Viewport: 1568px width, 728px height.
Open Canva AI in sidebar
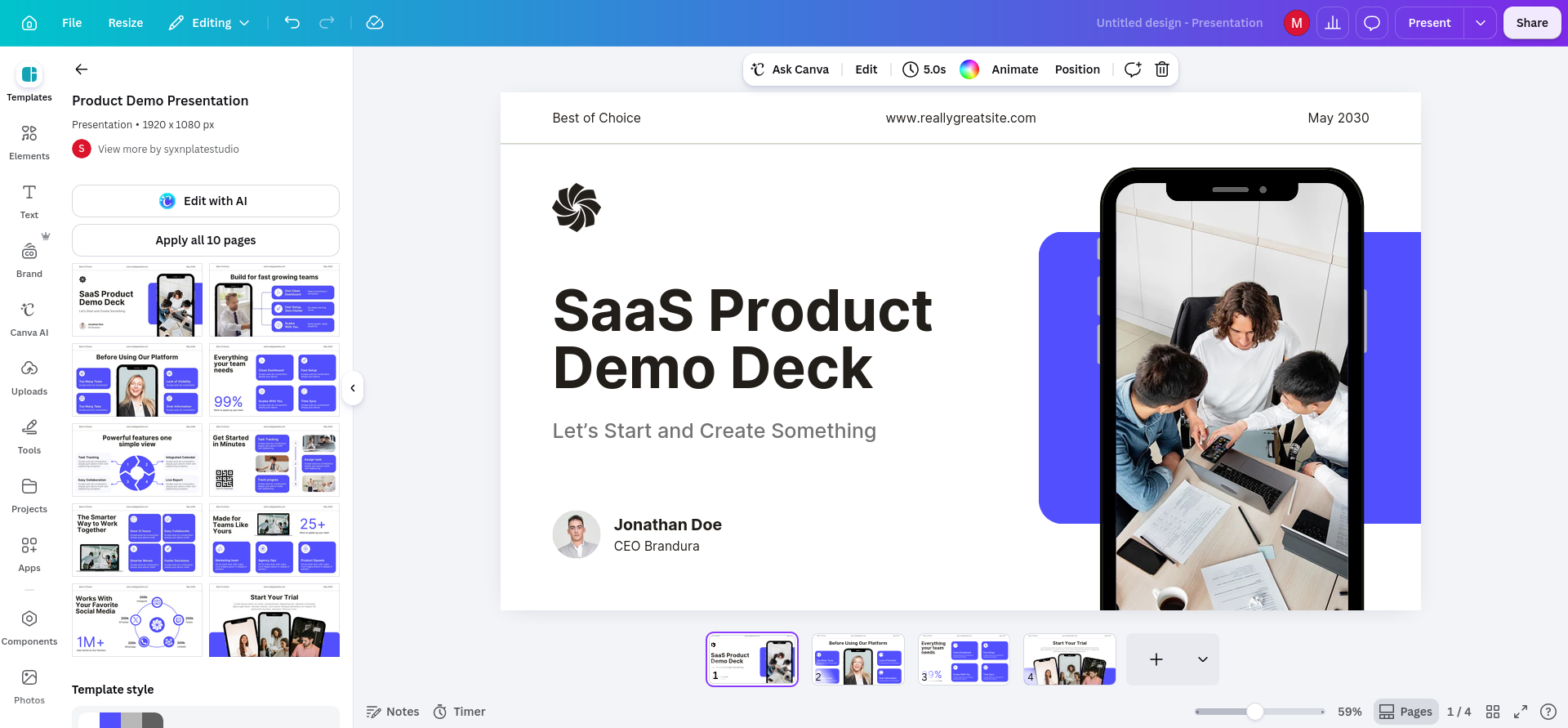tap(29, 319)
